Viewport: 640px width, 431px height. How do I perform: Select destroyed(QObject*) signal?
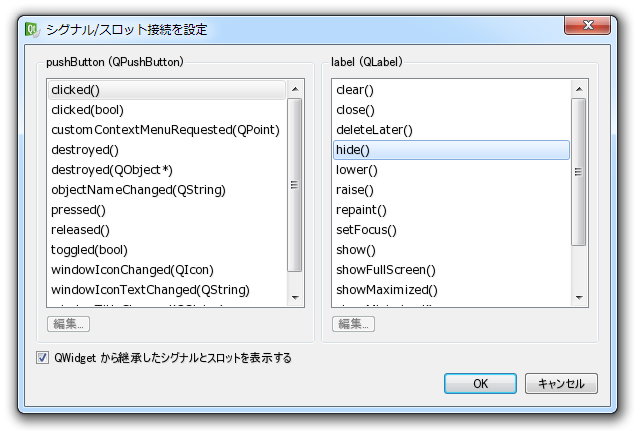coord(167,170)
